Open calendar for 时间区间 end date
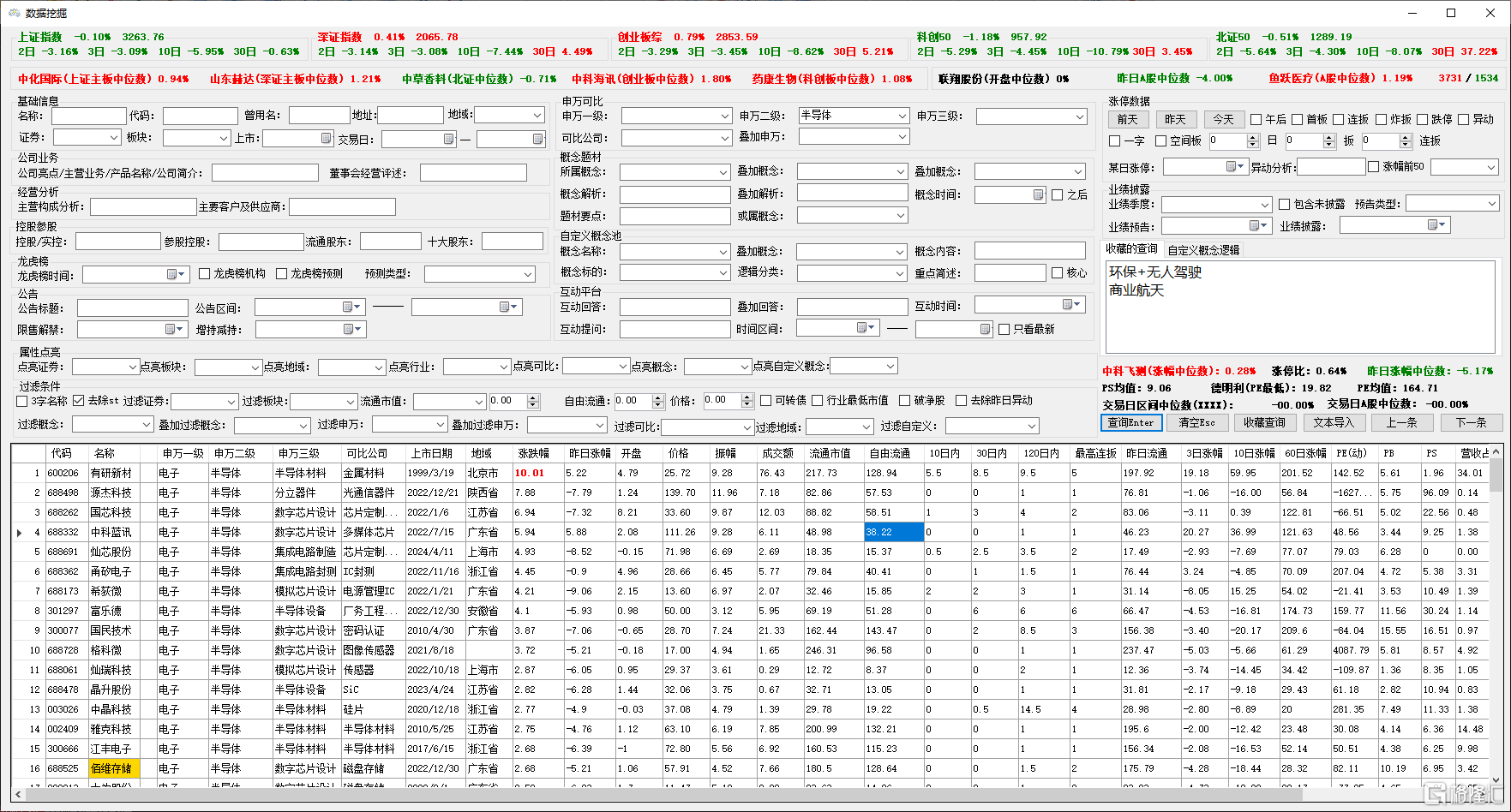 click(x=985, y=329)
